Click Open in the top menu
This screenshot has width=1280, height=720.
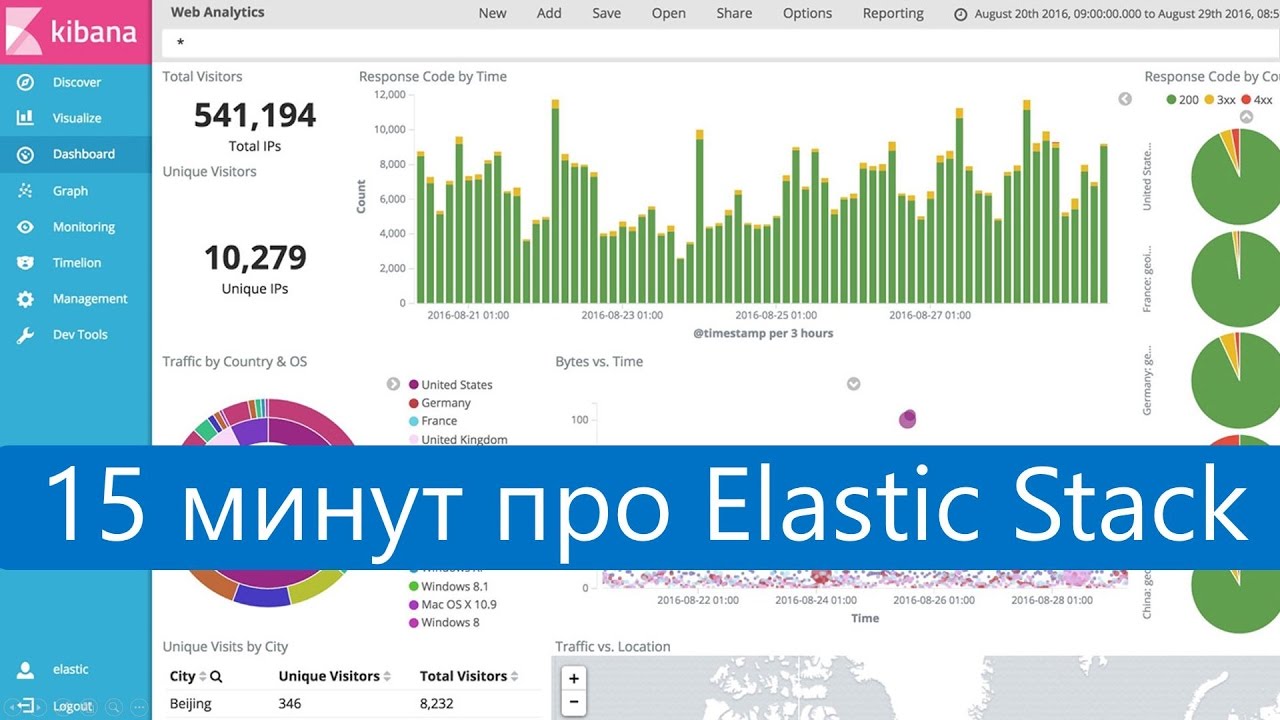click(x=669, y=13)
